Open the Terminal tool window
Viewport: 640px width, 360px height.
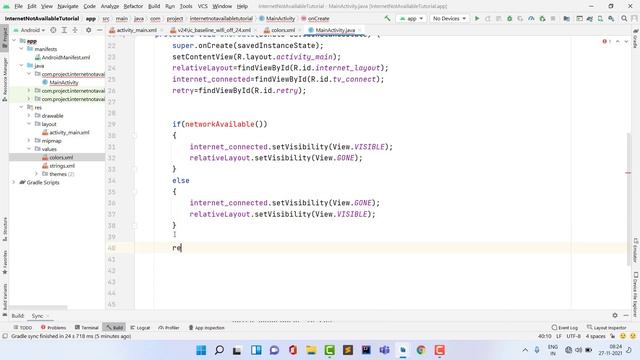pyautogui.click(x=87, y=327)
